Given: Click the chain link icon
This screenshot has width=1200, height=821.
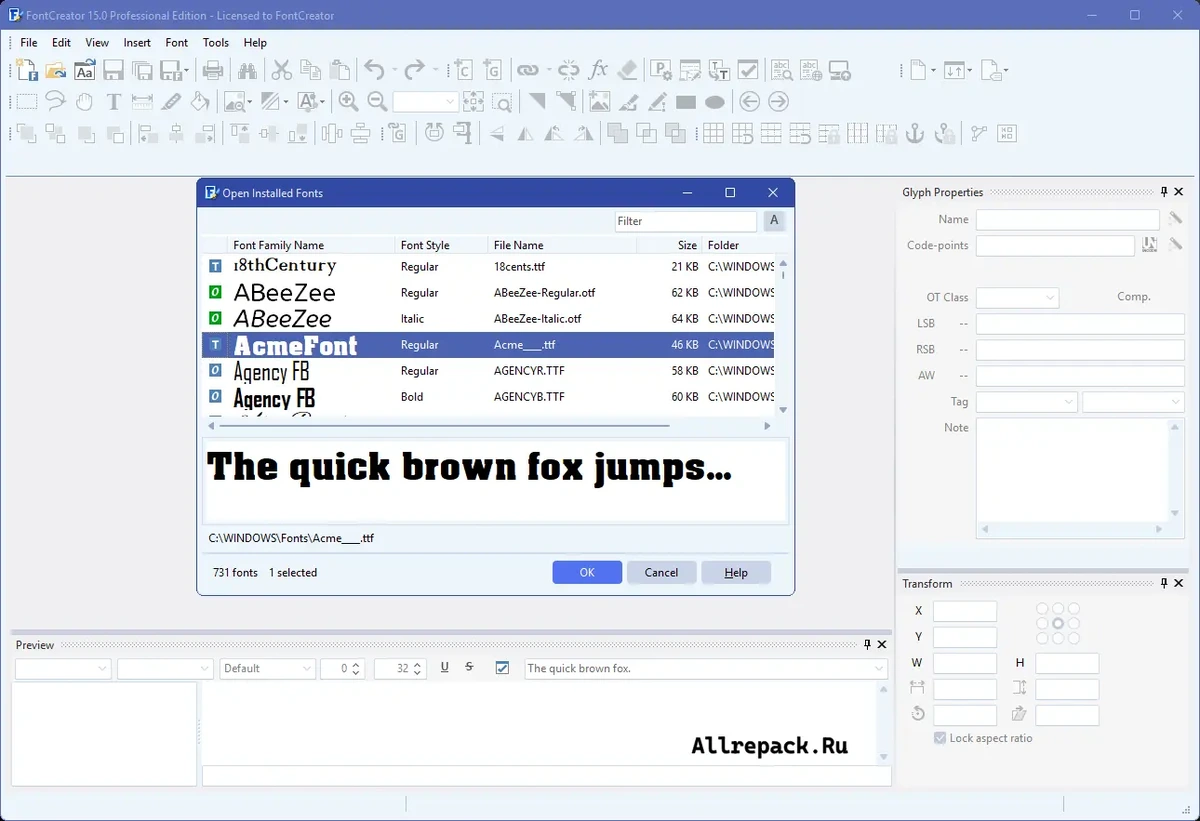Looking at the screenshot, I should click(x=527, y=70).
